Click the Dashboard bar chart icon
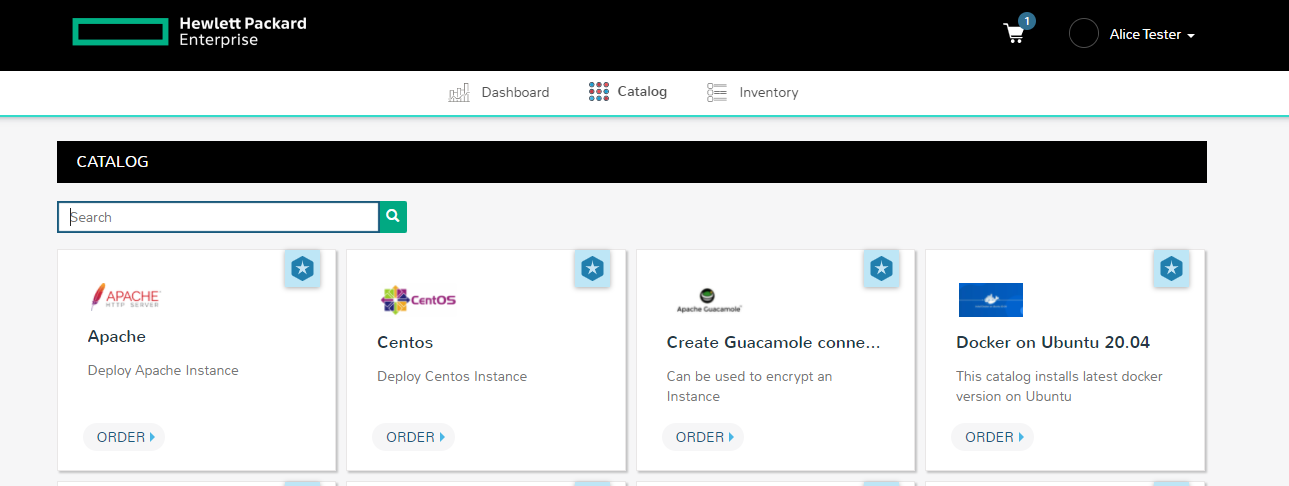The image size is (1289, 486). pyautogui.click(x=459, y=93)
